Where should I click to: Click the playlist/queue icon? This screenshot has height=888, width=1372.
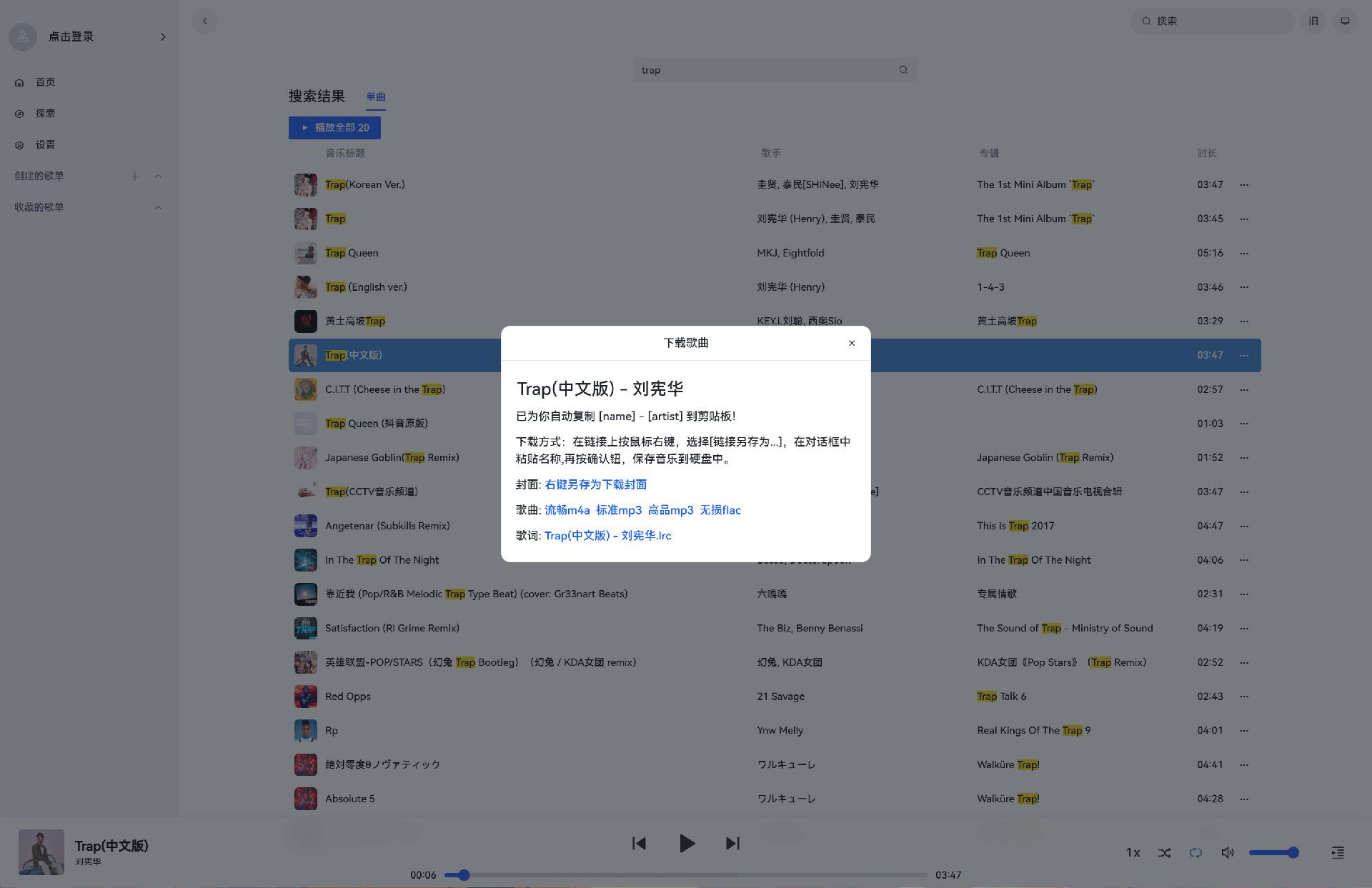tap(1339, 852)
